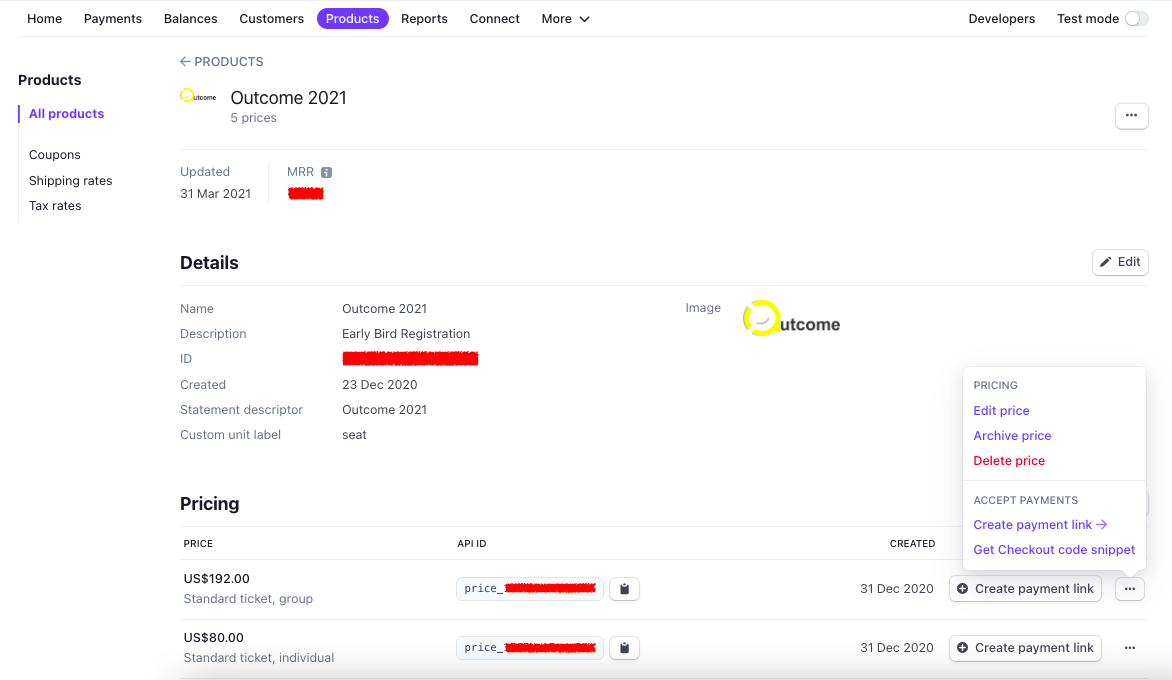
Task: Select All products in the sidebar
Action: click(x=67, y=114)
